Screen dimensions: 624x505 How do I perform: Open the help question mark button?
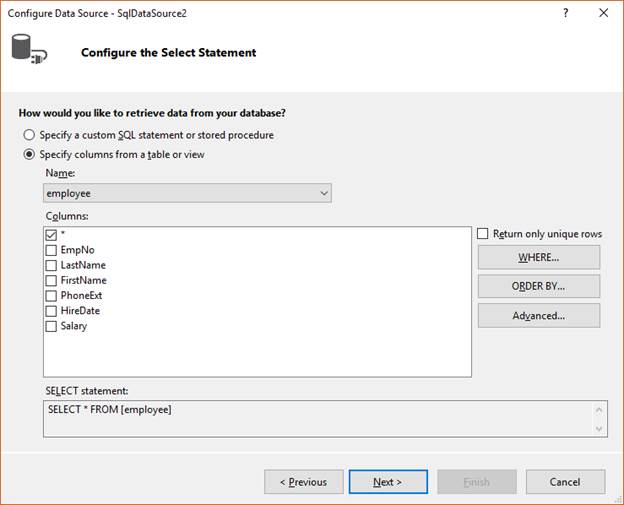pyautogui.click(x=566, y=13)
